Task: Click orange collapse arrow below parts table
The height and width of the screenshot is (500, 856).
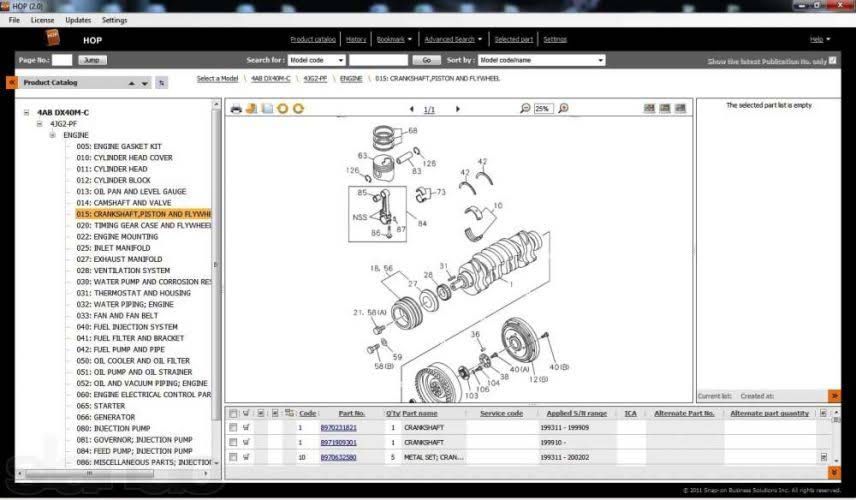Action: [834, 472]
